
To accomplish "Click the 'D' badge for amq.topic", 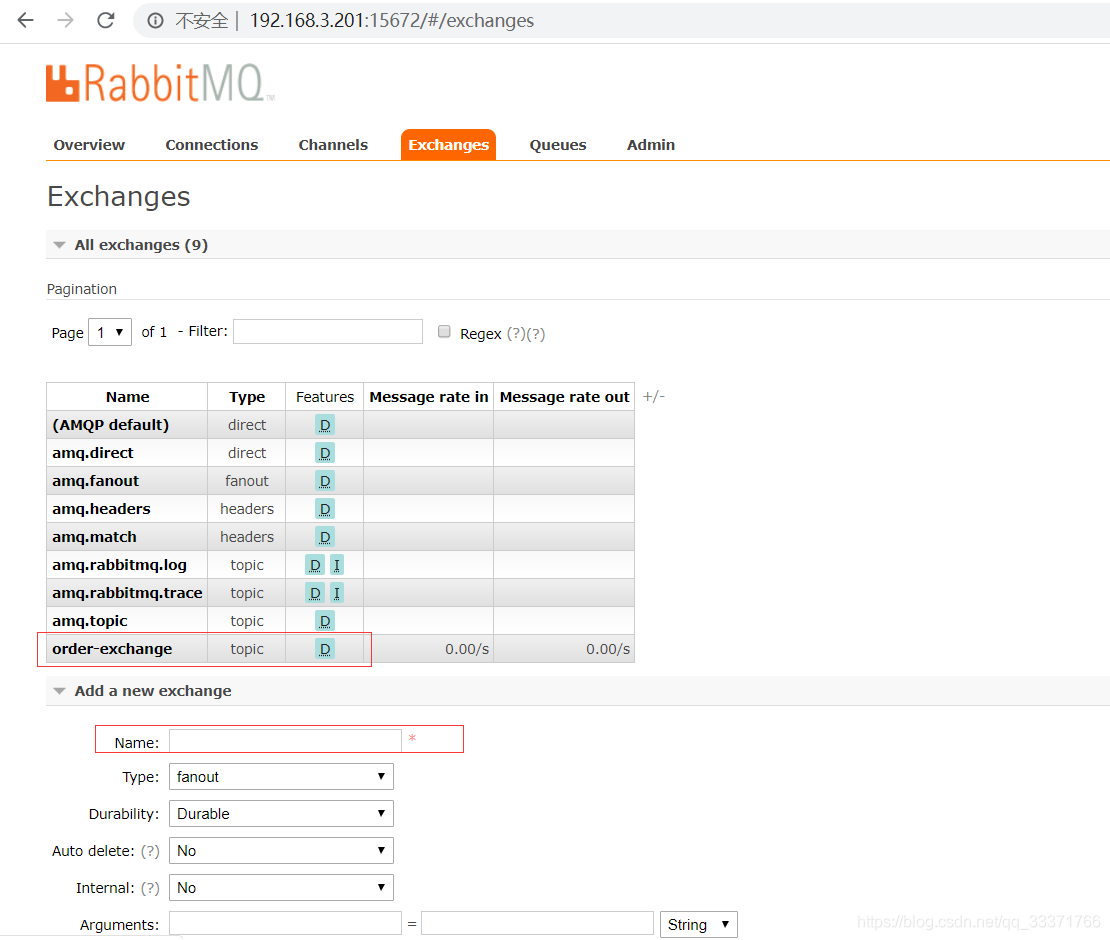I will point(324,620).
